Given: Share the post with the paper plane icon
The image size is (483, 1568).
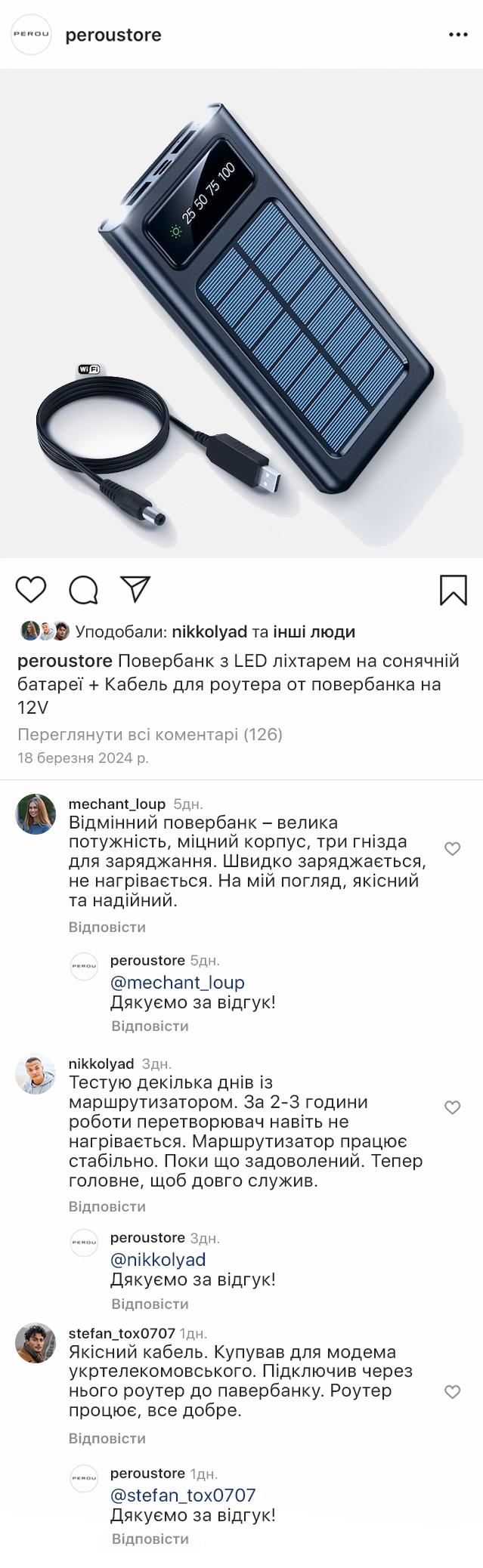Looking at the screenshot, I should click(136, 589).
